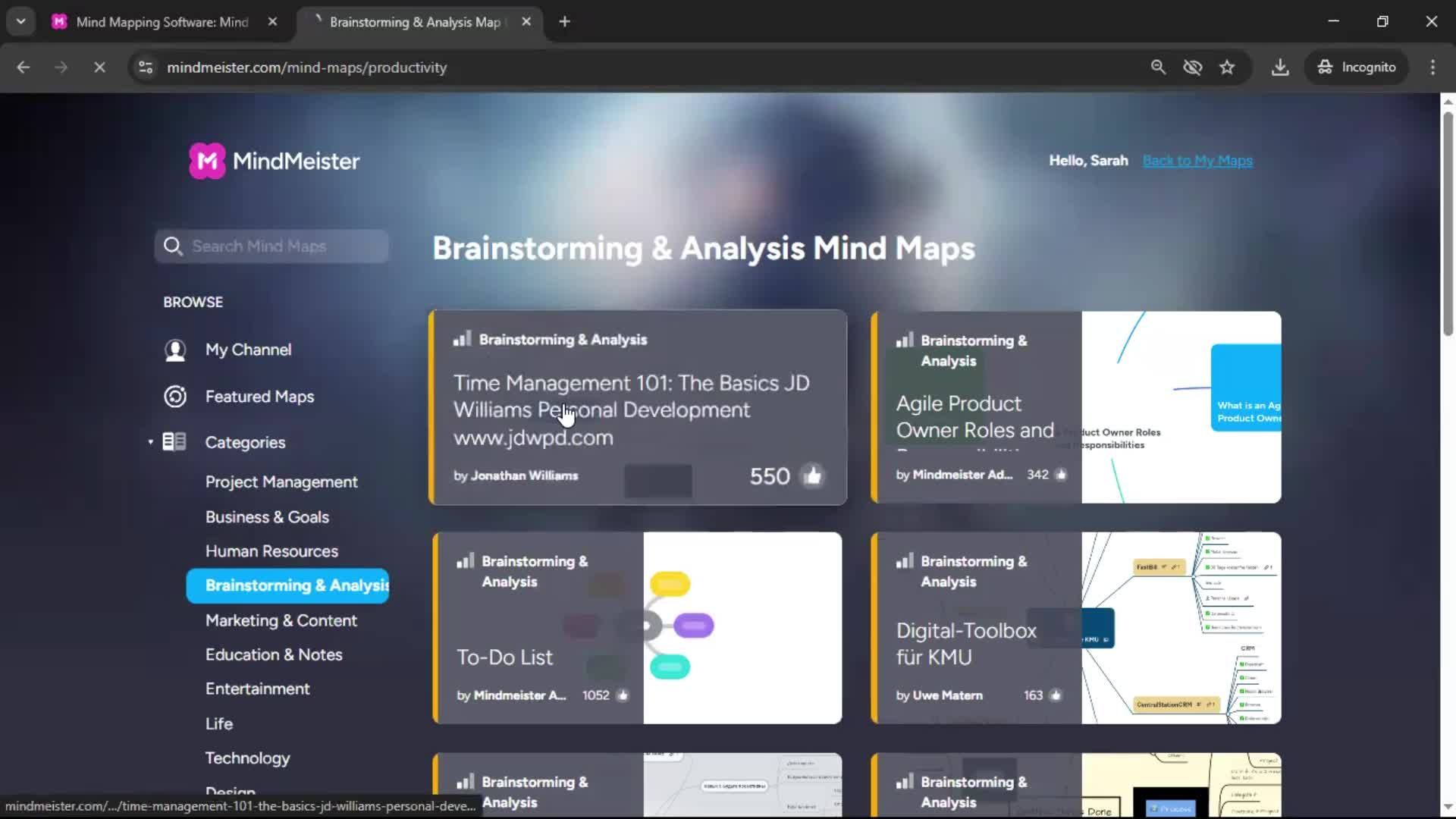This screenshot has height=819, width=1456.
Task: Select Marketing & Content category
Action: tap(281, 620)
